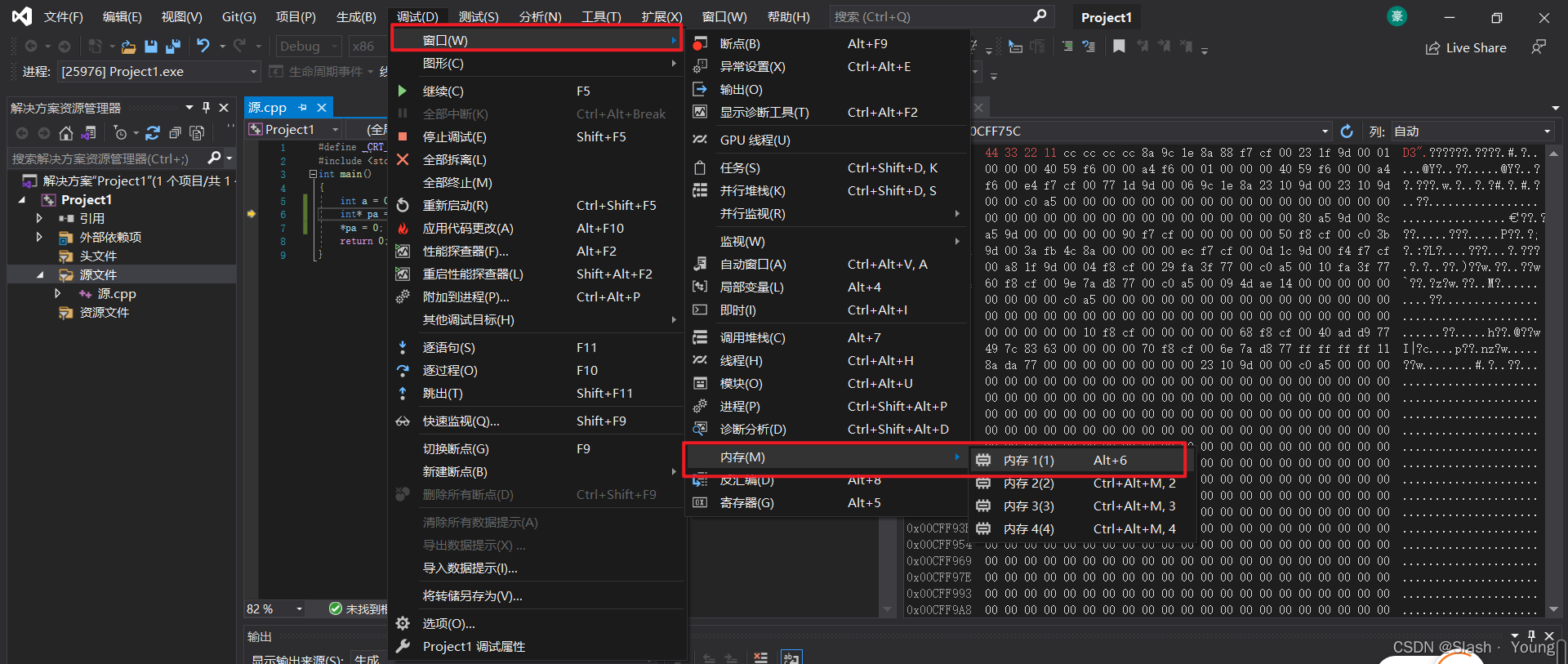Expand the 源.cpp tree node

[57, 293]
